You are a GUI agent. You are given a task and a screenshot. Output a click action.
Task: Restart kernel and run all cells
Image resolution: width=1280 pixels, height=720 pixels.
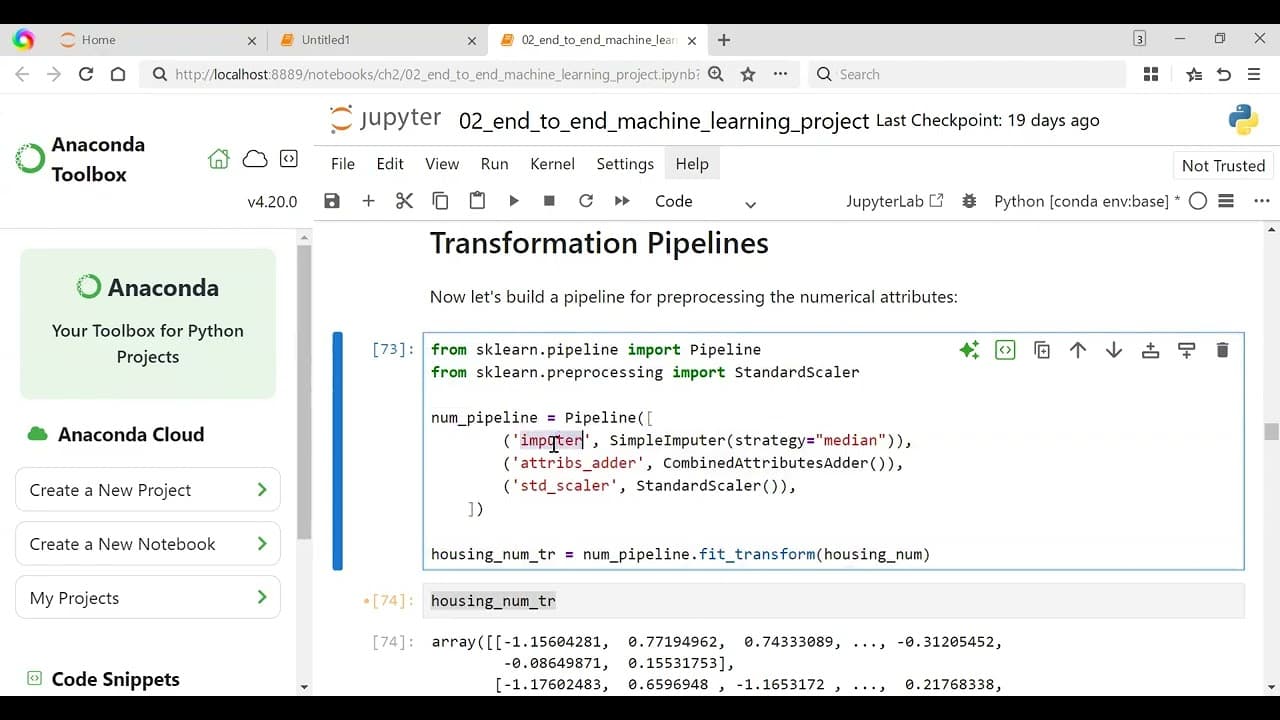pyautogui.click(x=622, y=201)
